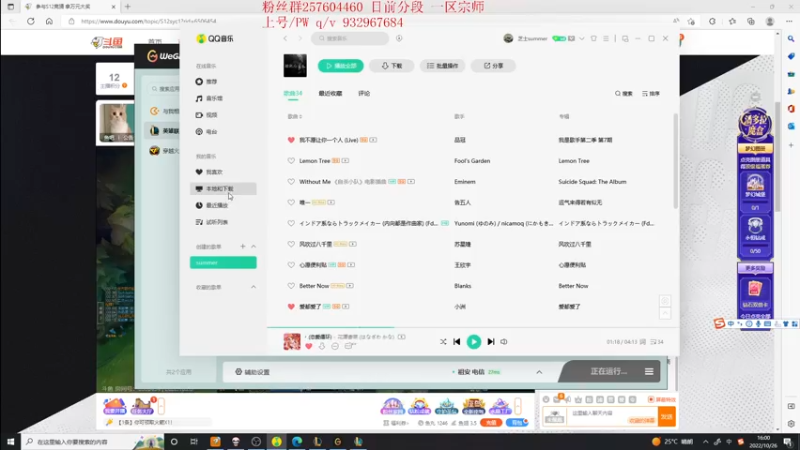The height and width of the screenshot is (450, 800).
Task: Skip to the next track
Action: click(491, 342)
